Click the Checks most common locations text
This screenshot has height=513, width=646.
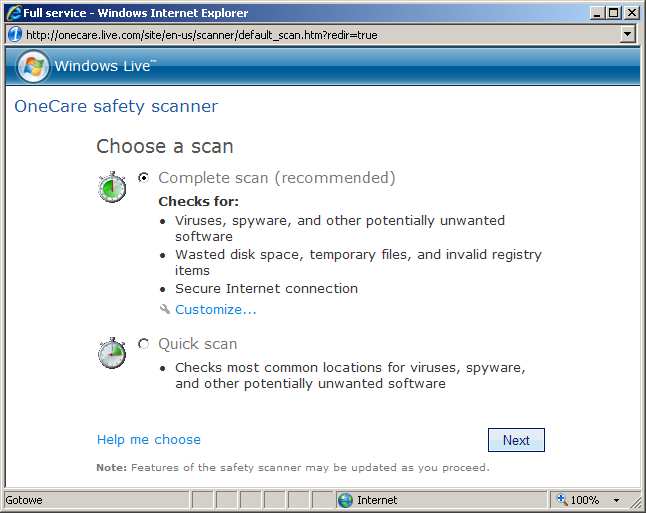(x=350, y=375)
